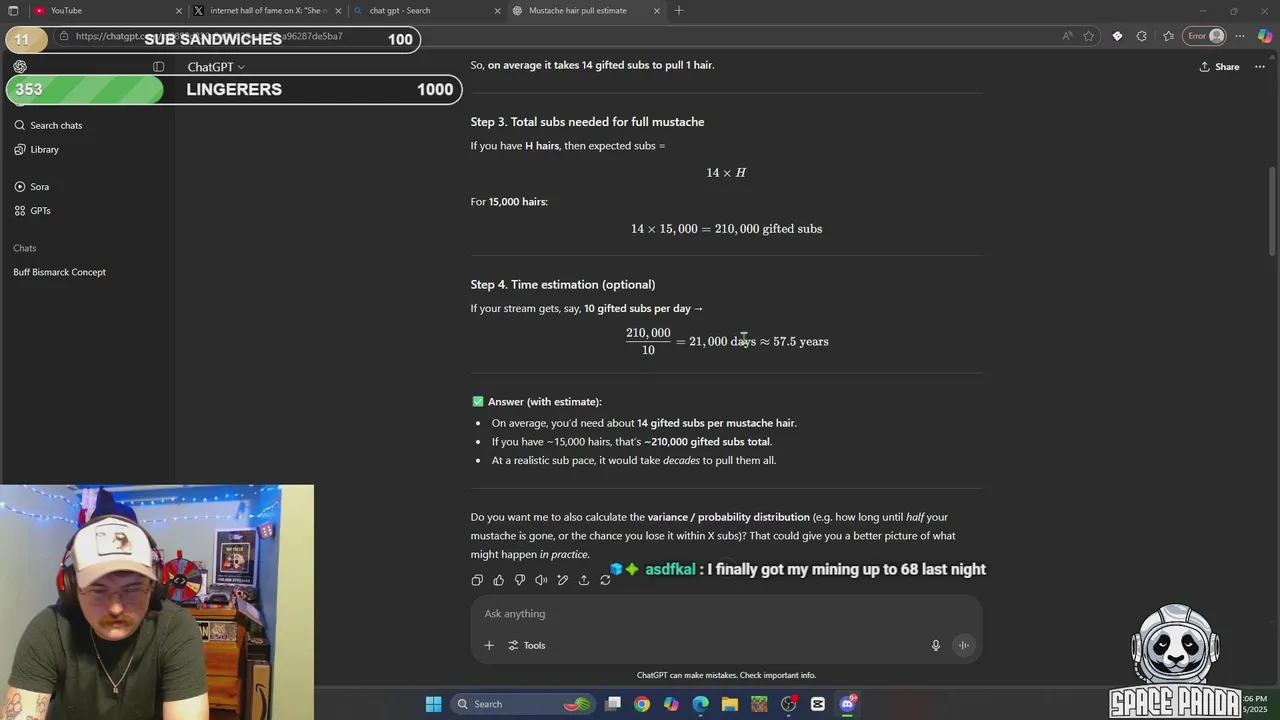Open Microsoft Edge from taskbar
The image size is (1280, 720).
[x=700, y=704]
